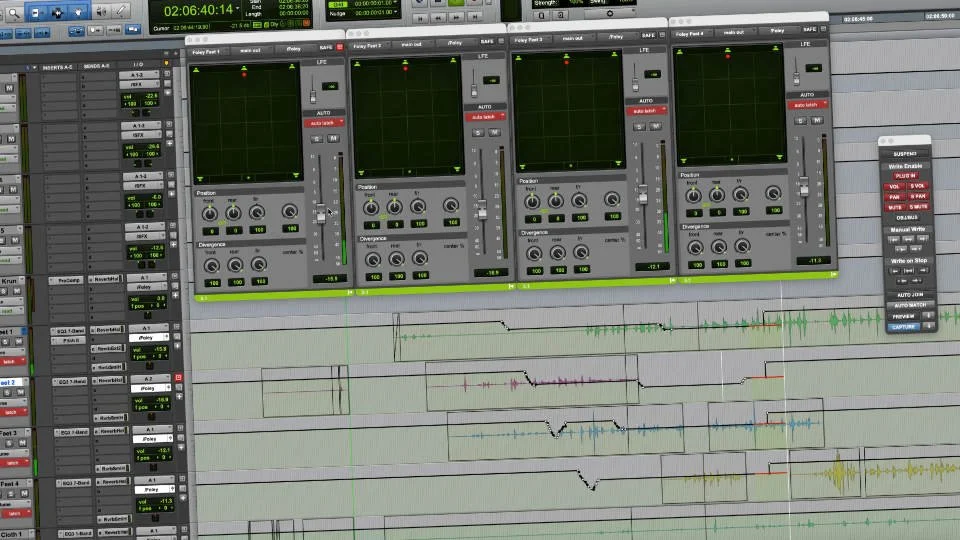Image resolution: width=960 pixels, height=540 pixels.
Task: Click the punch arrow beside CAPTURE
Action: click(929, 327)
